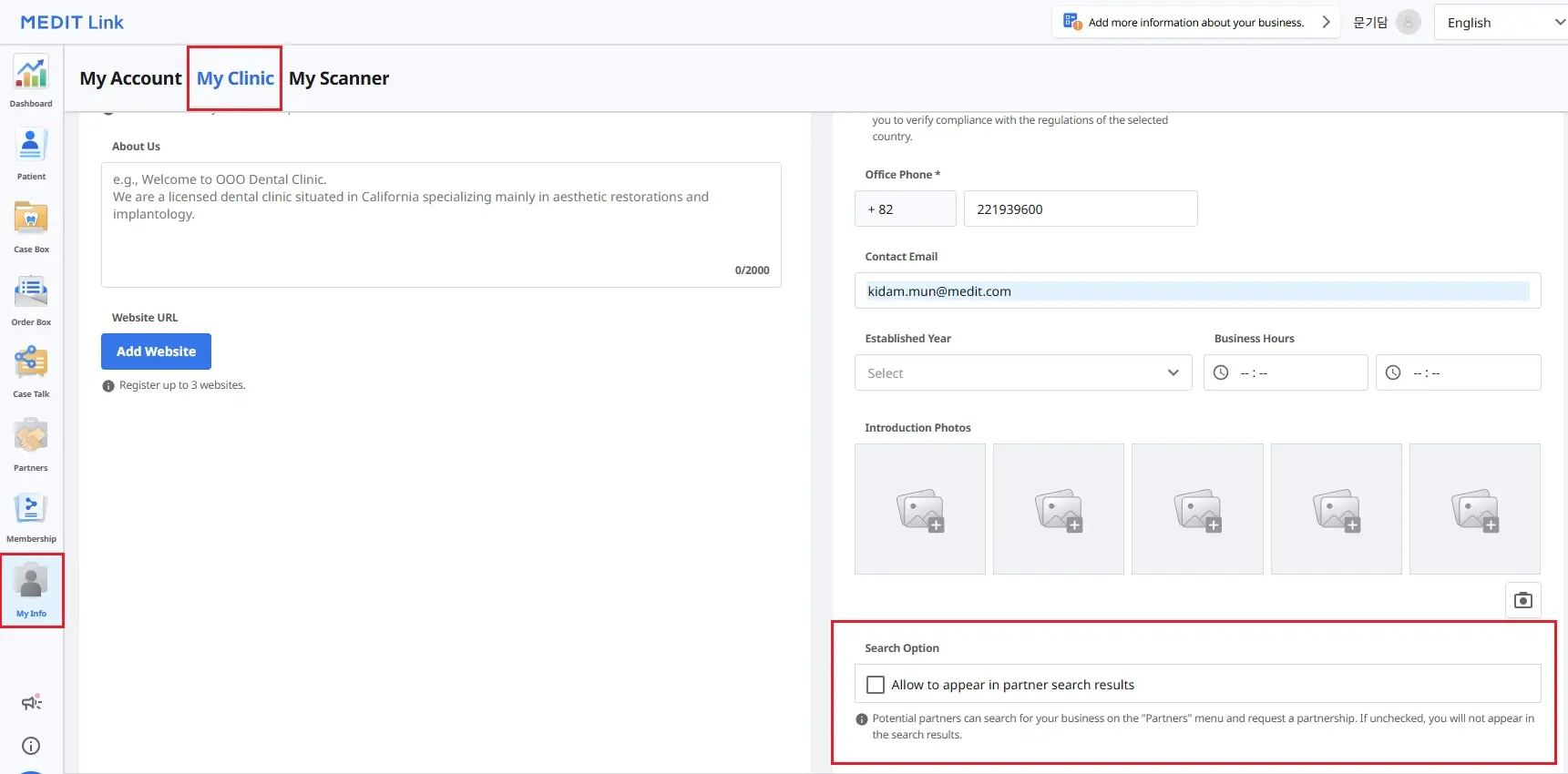
Task: Open the English language dropdown
Action: click(x=1501, y=23)
